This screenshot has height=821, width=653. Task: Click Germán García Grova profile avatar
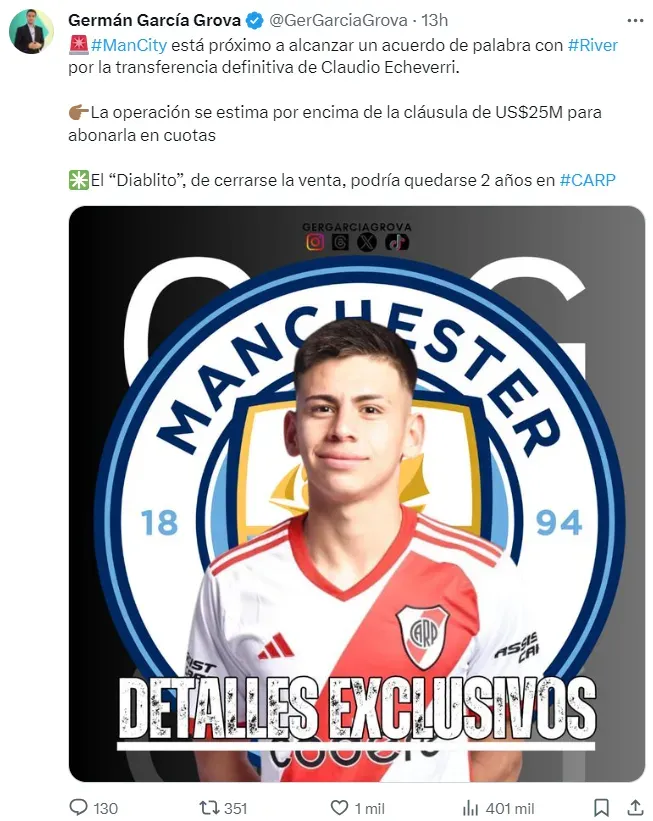[31, 31]
